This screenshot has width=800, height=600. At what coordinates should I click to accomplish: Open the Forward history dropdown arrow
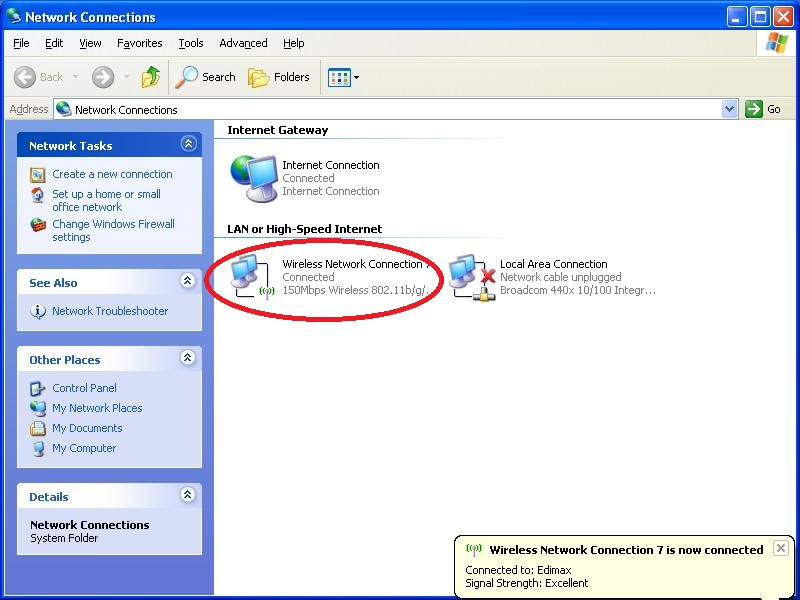126,77
